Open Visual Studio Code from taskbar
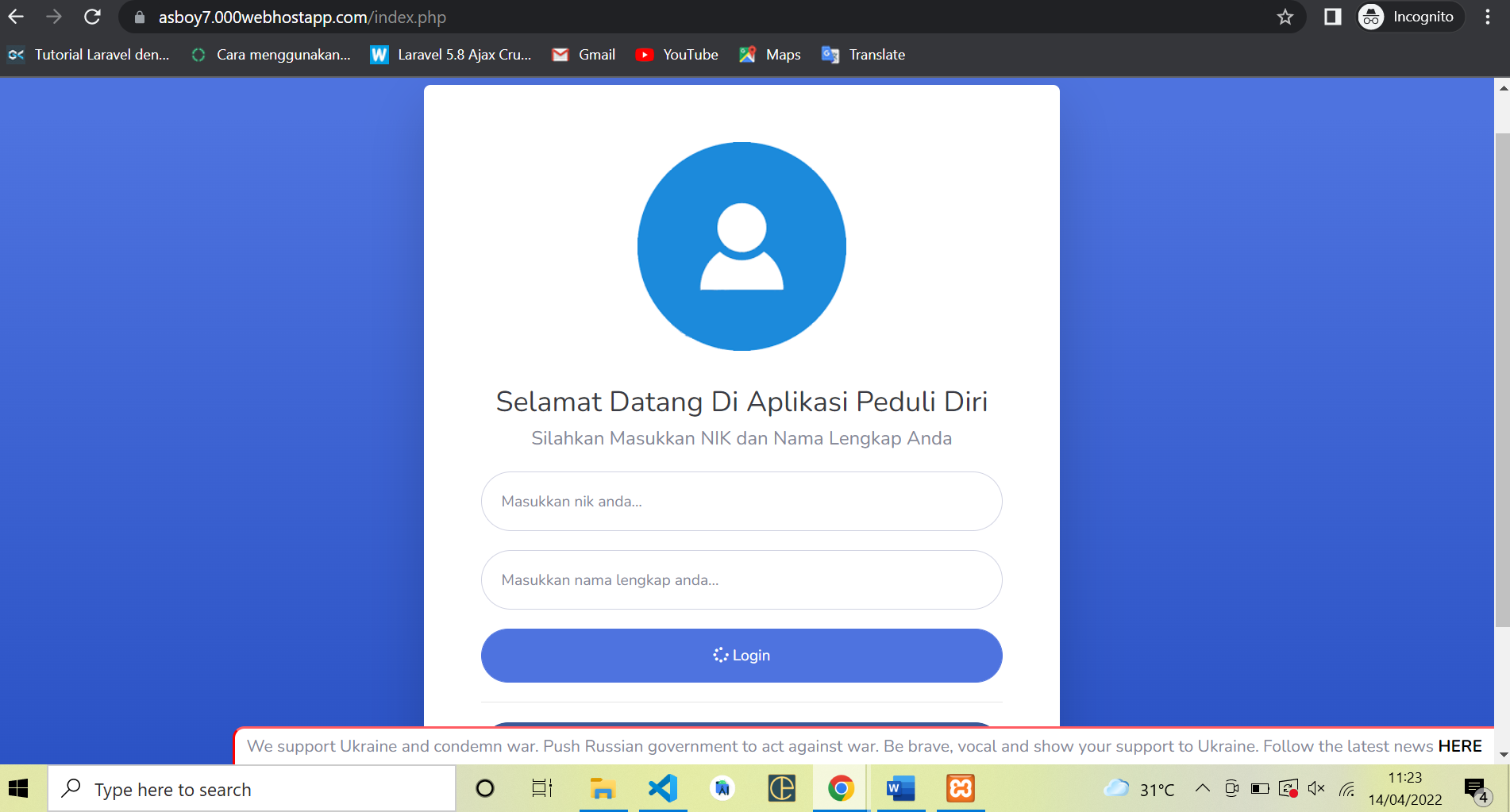Image resolution: width=1510 pixels, height=812 pixels. (663, 788)
